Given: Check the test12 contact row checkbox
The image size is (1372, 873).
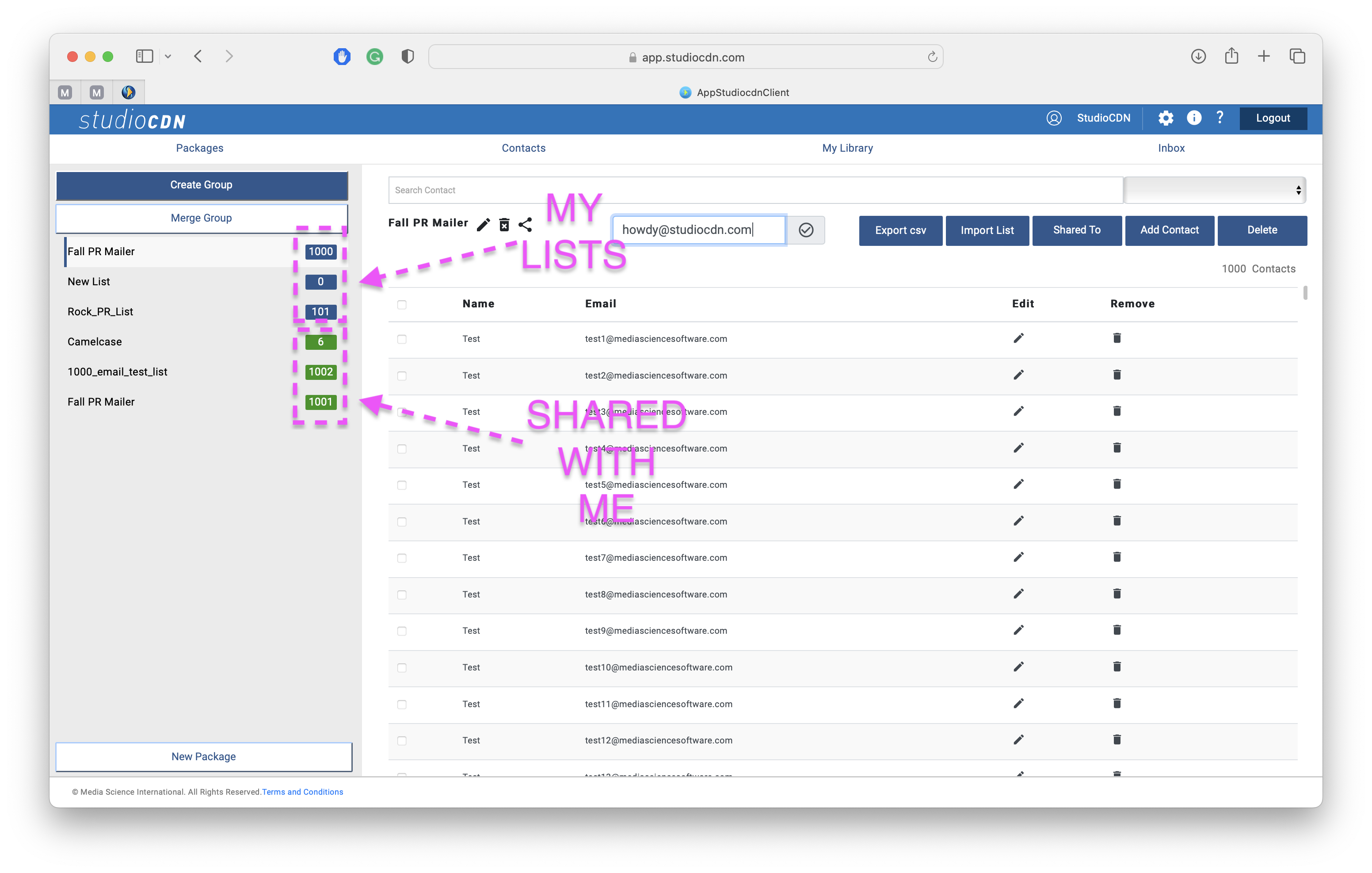Looking at the screenshot, I should tap(402, 741).
